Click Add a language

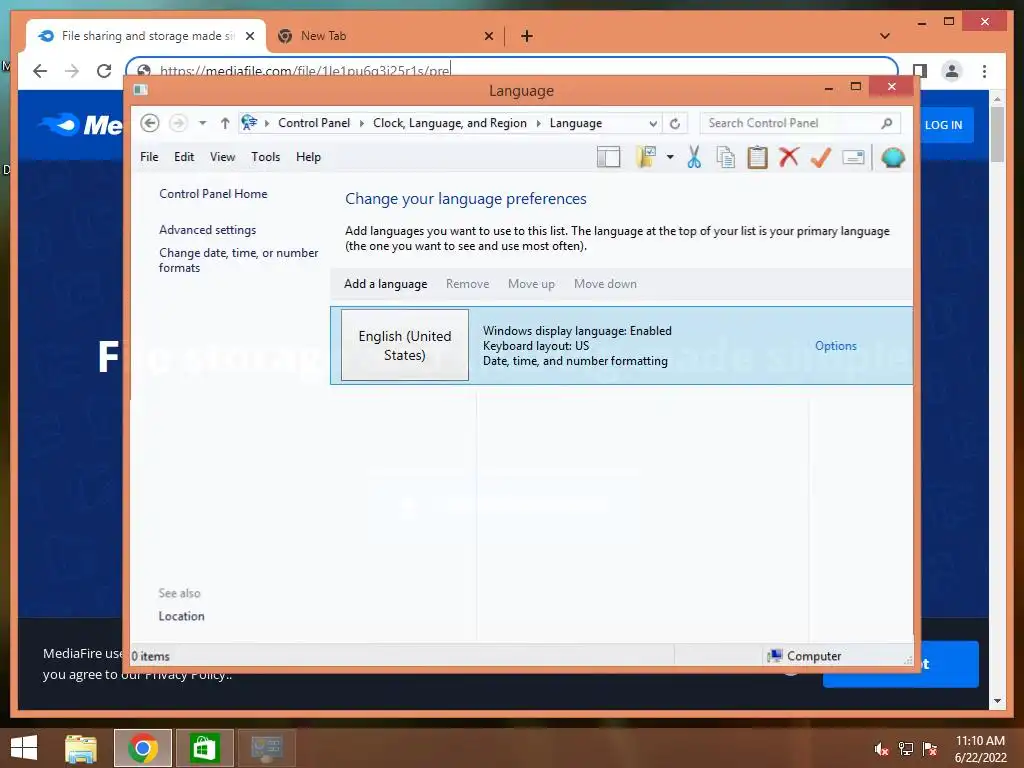coord(385,283)
